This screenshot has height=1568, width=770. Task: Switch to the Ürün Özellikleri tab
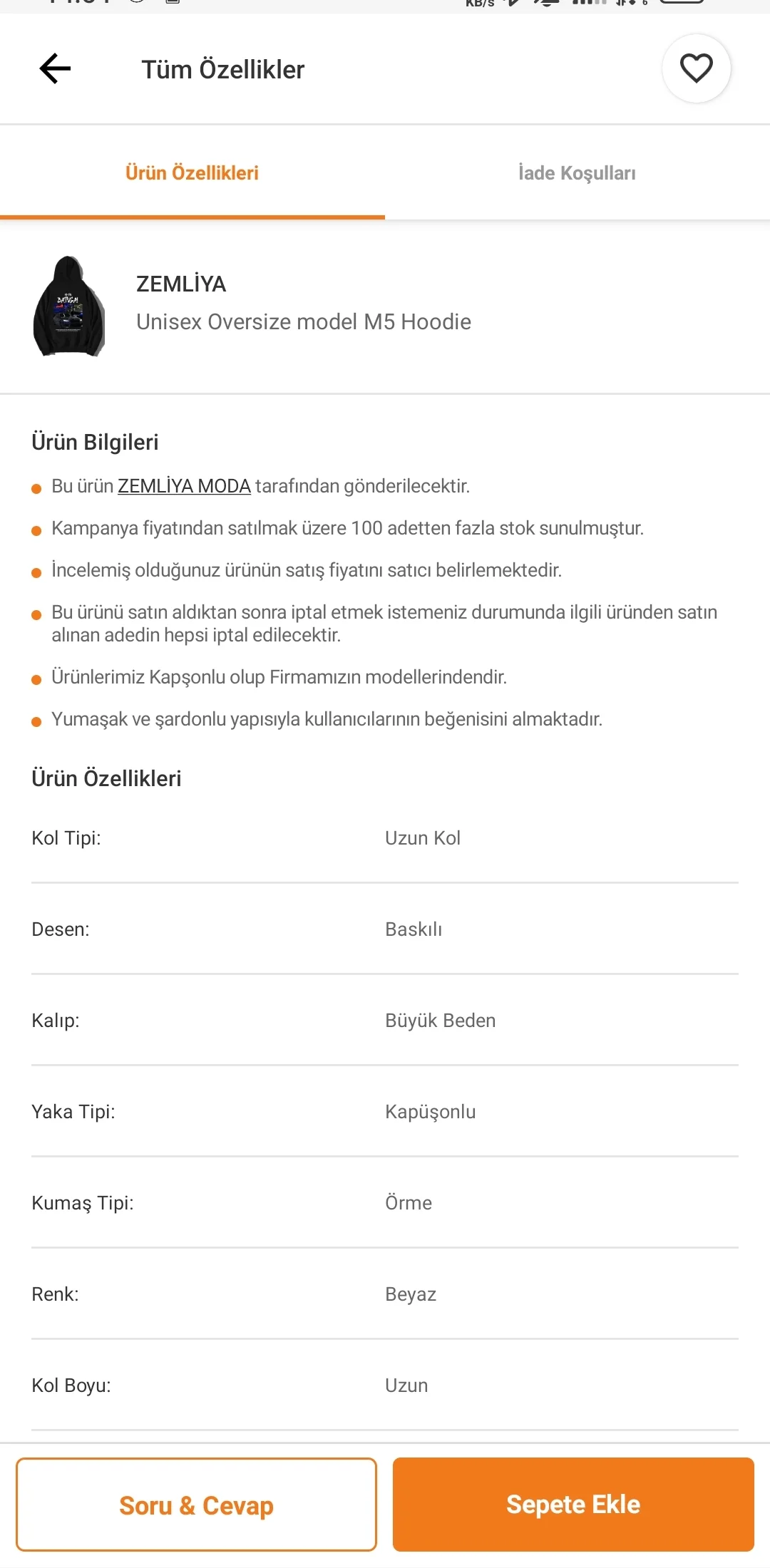coord(192,173)
